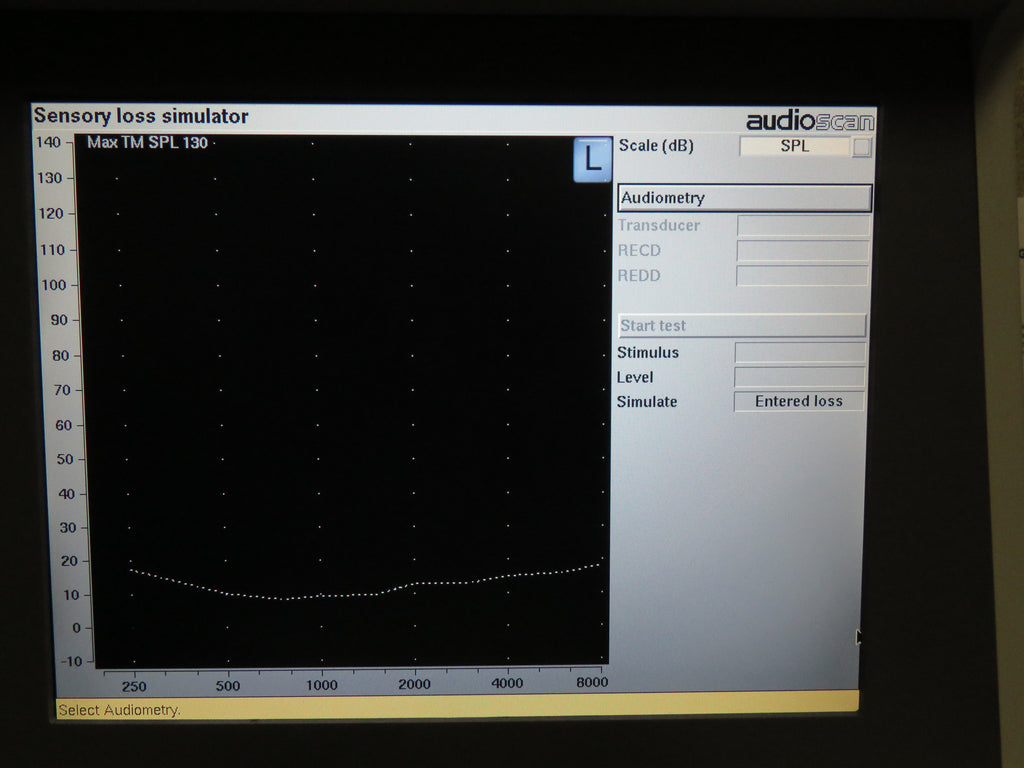Select the RECD field
Screen dimensions: 1024x768
pyautogui.click(x=803, y=251)
